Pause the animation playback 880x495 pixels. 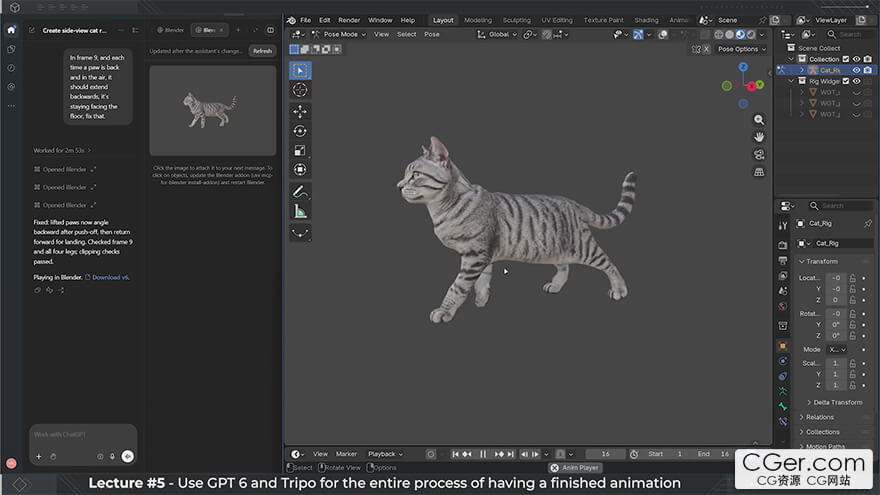point(483,454)
